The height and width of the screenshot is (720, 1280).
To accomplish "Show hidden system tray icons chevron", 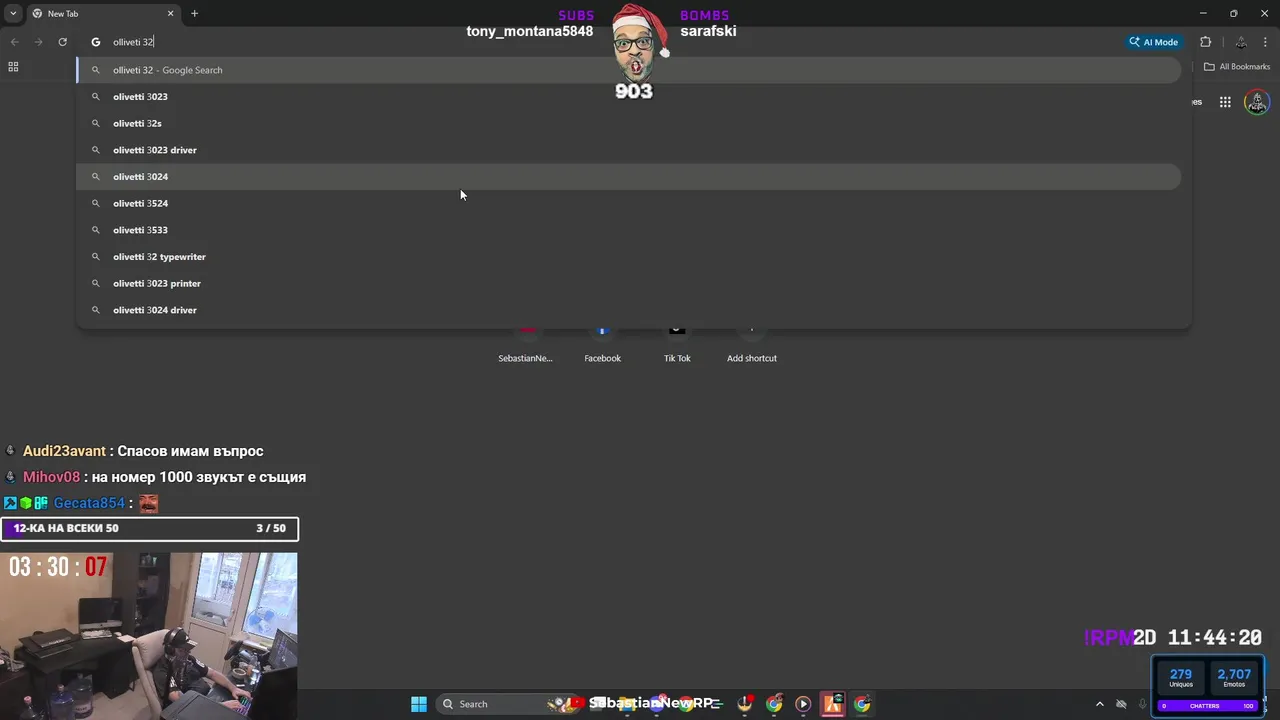I will [1100, 704].
